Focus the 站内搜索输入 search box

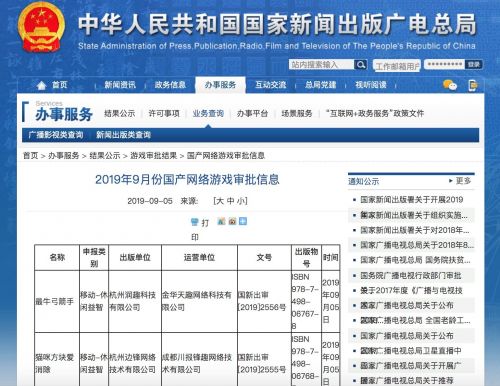tap(321, 65)
